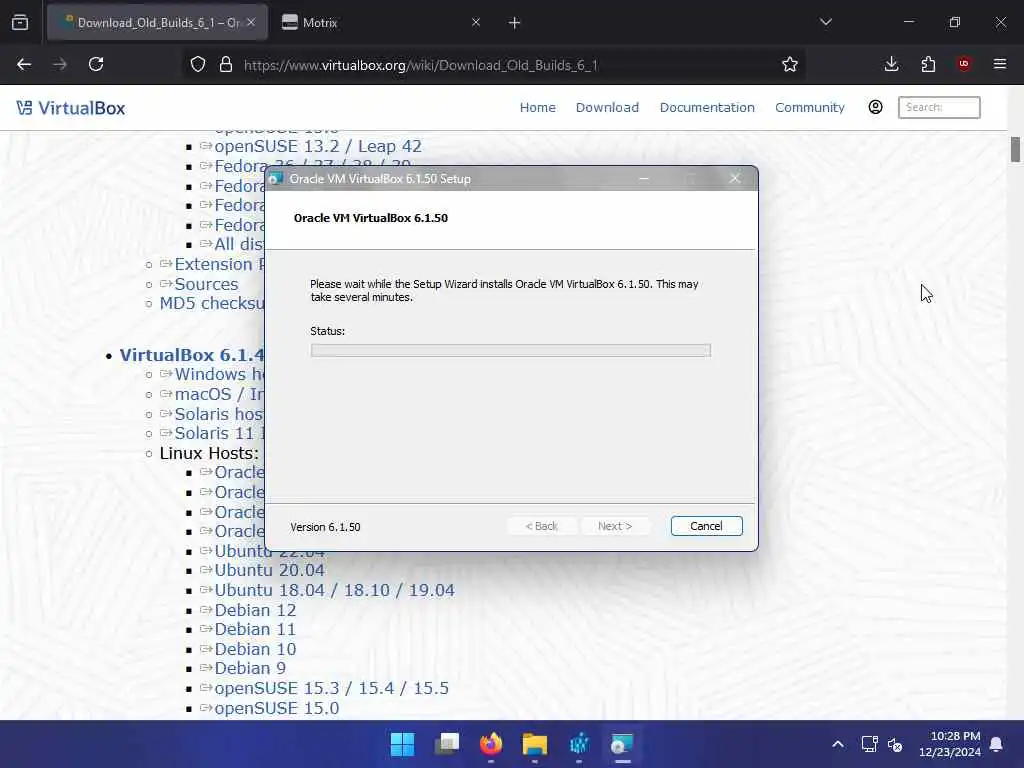This screenshot has width=1024, height=768.
Task: Open the network status tray icon
Action: [869, 744]
